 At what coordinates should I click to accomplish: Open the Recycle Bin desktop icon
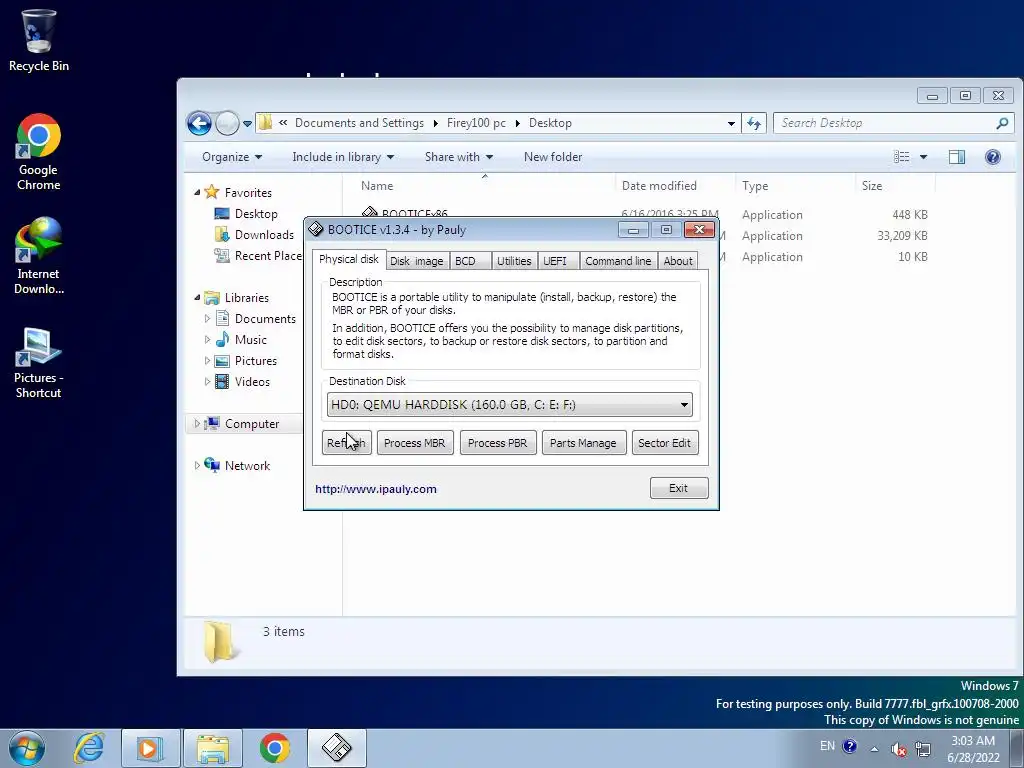tap(39, 40)
